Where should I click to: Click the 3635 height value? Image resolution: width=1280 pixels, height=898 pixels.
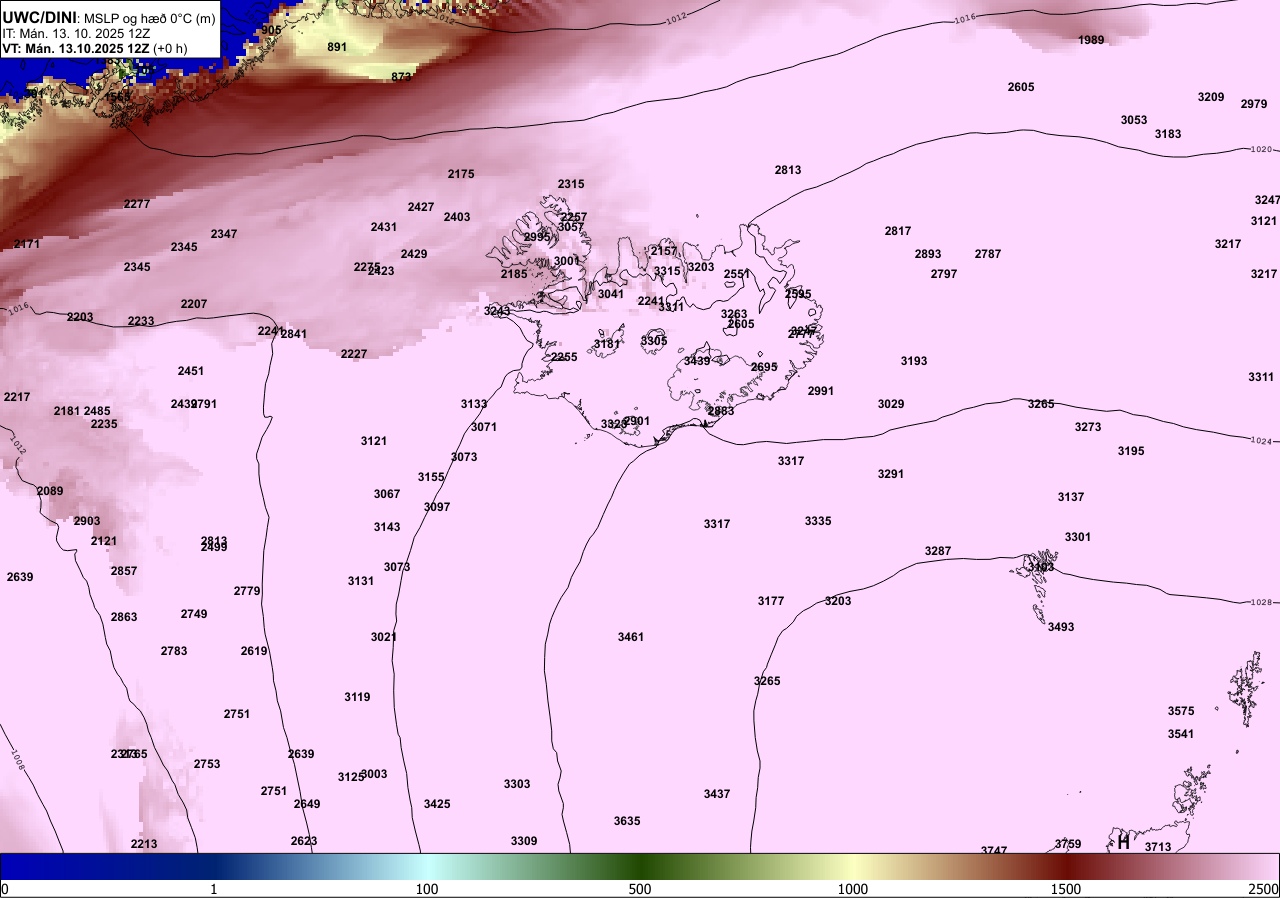(x=627, y=821)
